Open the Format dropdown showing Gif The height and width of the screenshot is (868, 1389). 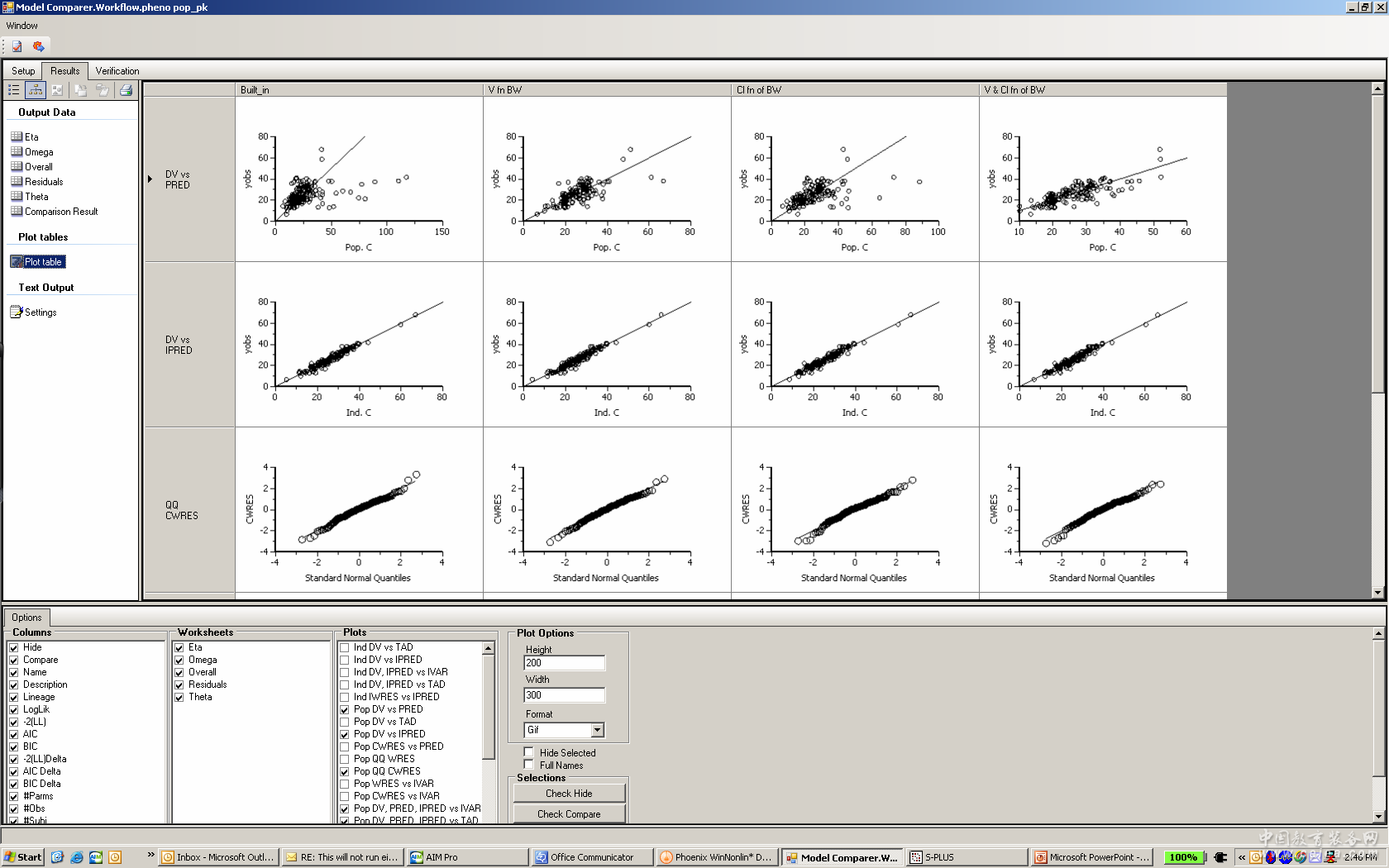597,730
